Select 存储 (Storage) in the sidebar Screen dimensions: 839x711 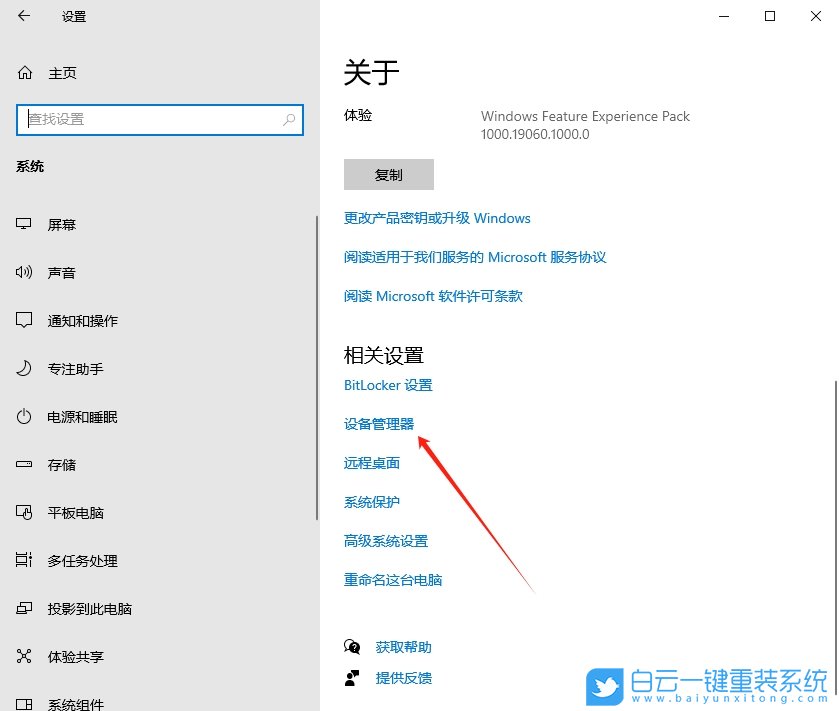tap(60, 464)
